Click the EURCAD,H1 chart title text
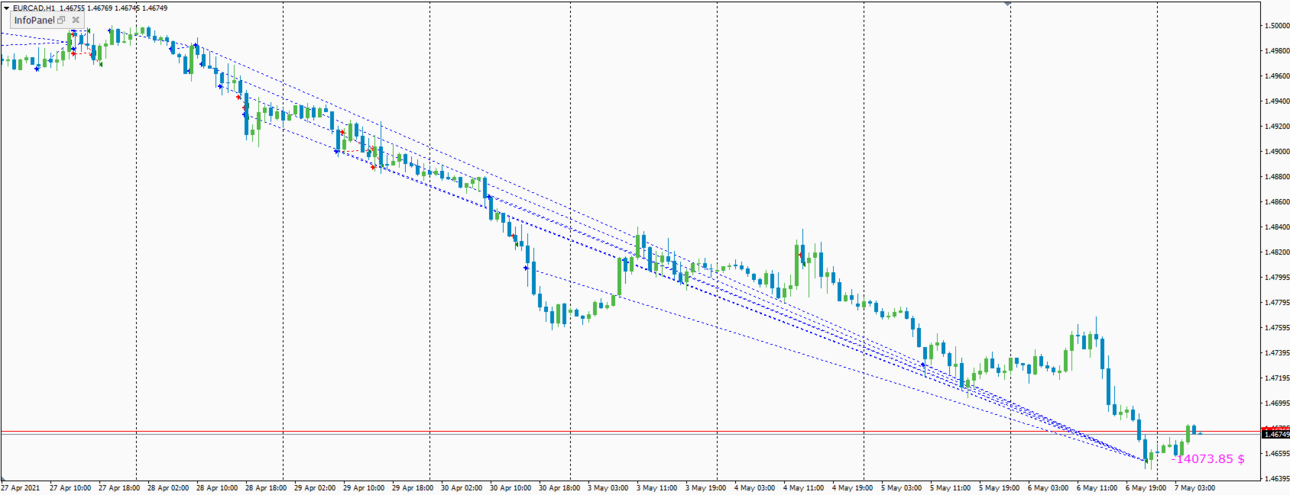This screenshot has width=1290, height=495. tap(35, 8)
